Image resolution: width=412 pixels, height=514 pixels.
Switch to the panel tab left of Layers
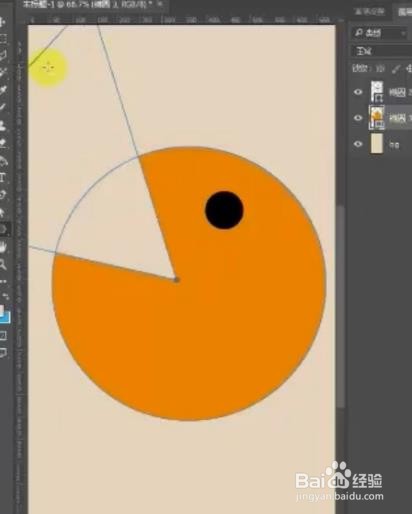[x=370, y=12]
